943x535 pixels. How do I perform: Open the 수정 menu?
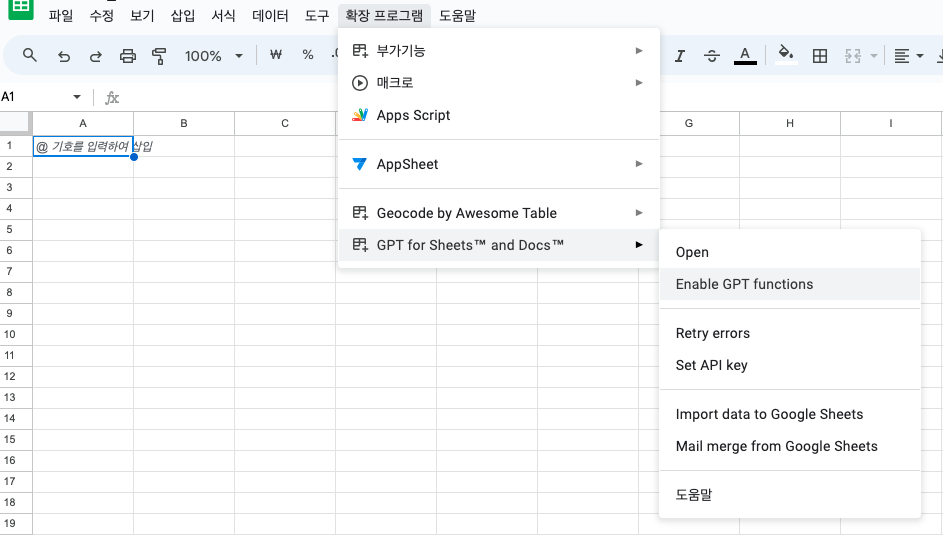click(x=102, y=16)
